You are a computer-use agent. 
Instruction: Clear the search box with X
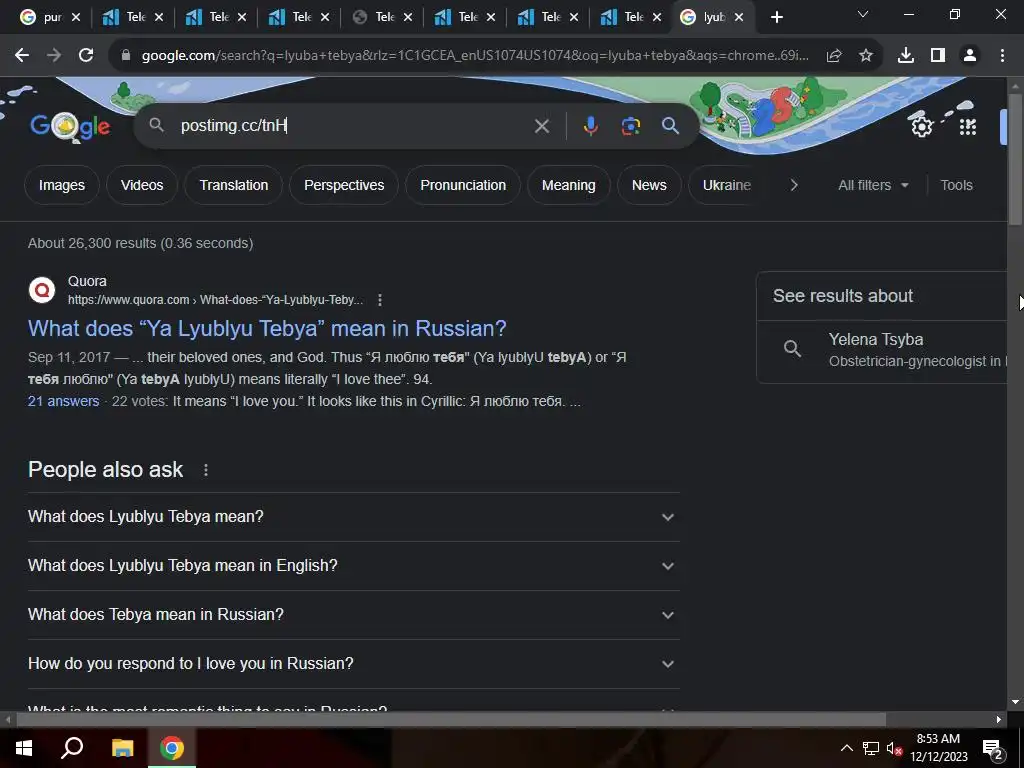pyautogui.click(x=541, y=125)
